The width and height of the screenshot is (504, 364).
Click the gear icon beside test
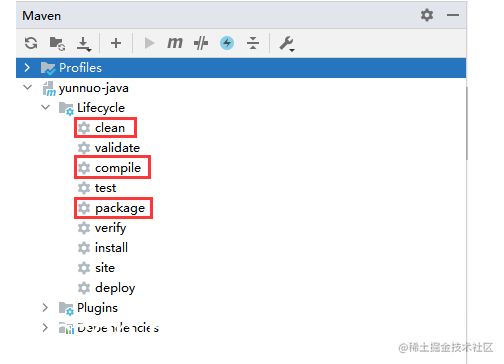click(x=84, y=188)
